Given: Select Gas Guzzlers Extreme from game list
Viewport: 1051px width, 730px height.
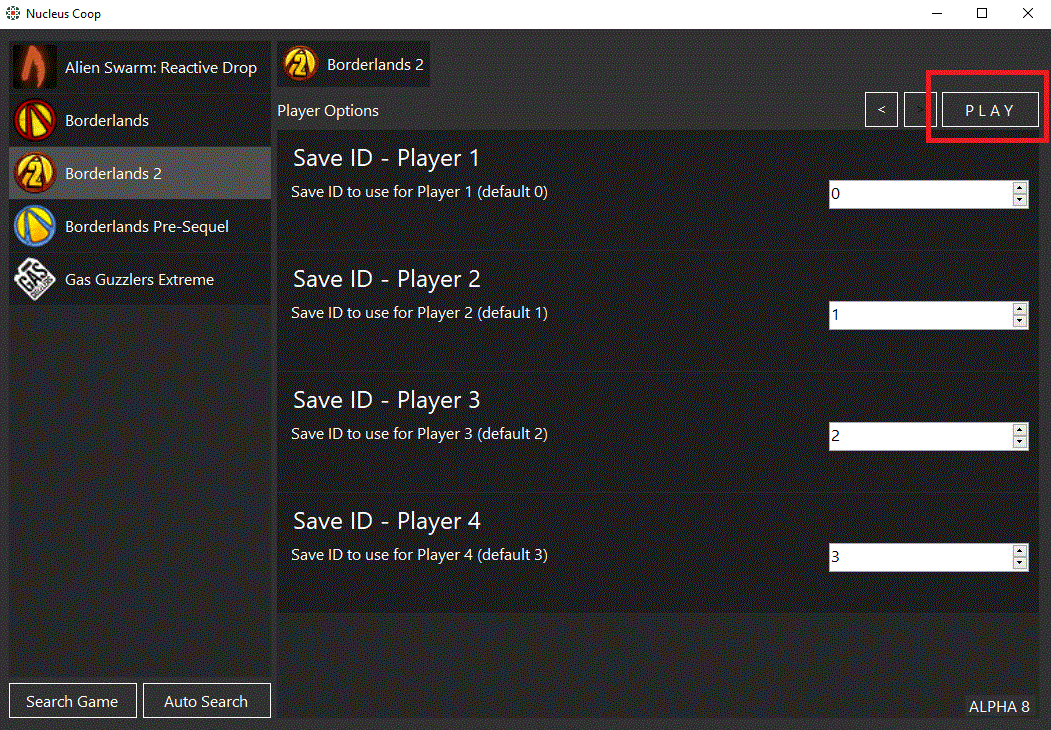Looking at the screenshot, I should click(139, 279).
